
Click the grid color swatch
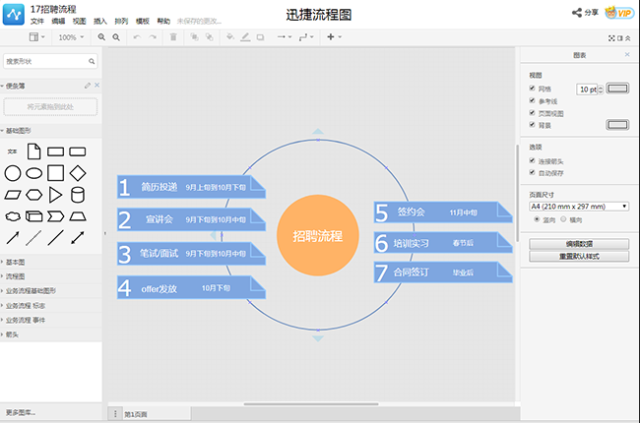click(617, 88)
